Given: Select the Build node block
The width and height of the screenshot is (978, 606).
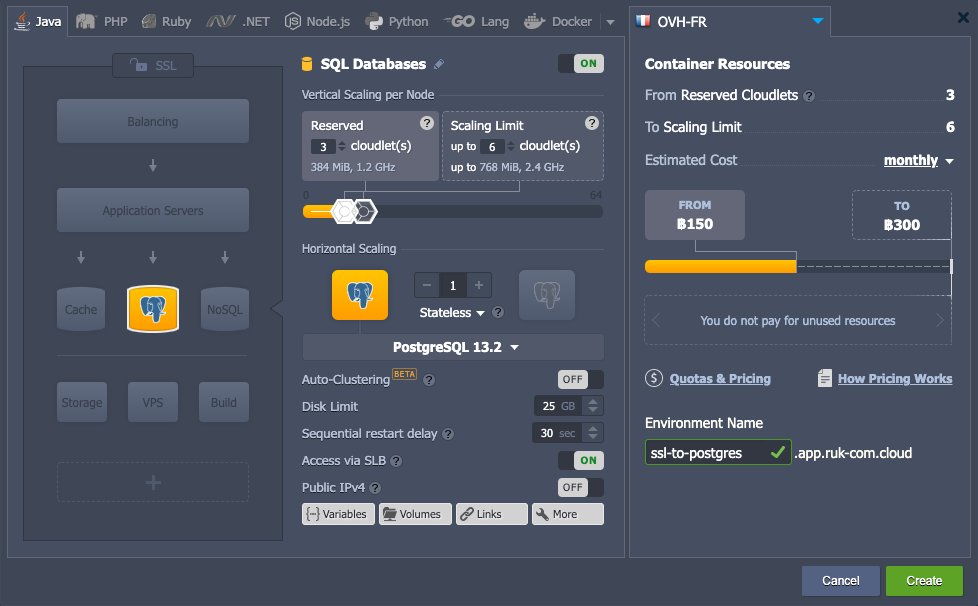Looking at the screenshot, I should pyautogui.click(x=224, y=403).
